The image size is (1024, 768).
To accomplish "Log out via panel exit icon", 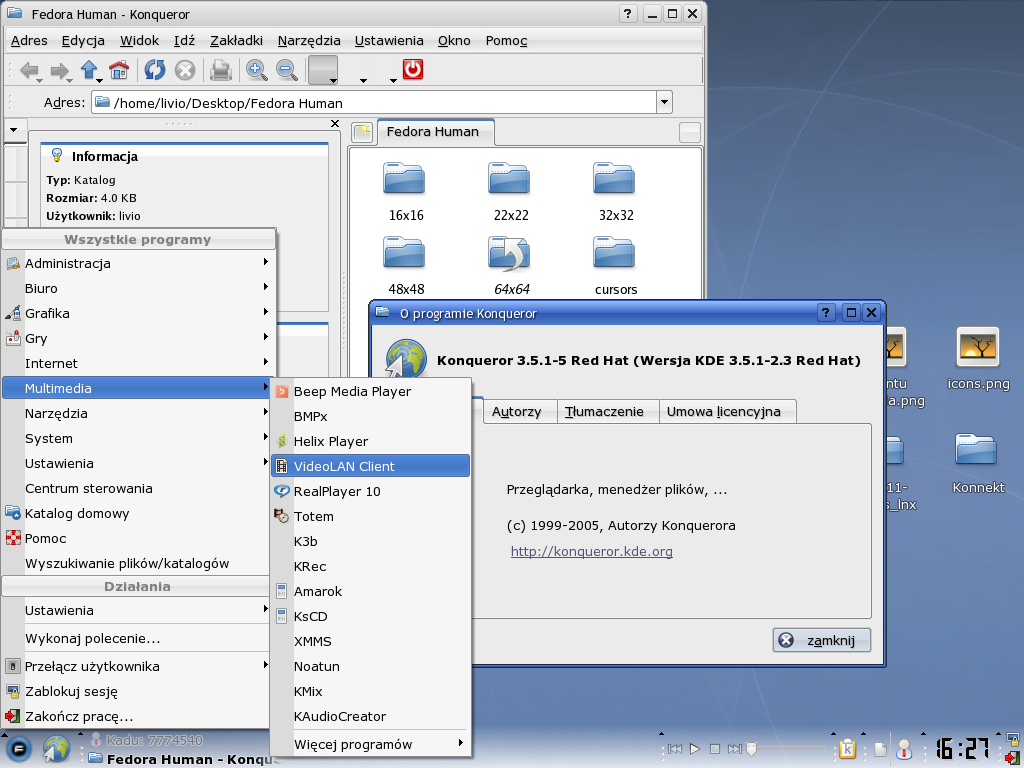I will coord(1012,758).
